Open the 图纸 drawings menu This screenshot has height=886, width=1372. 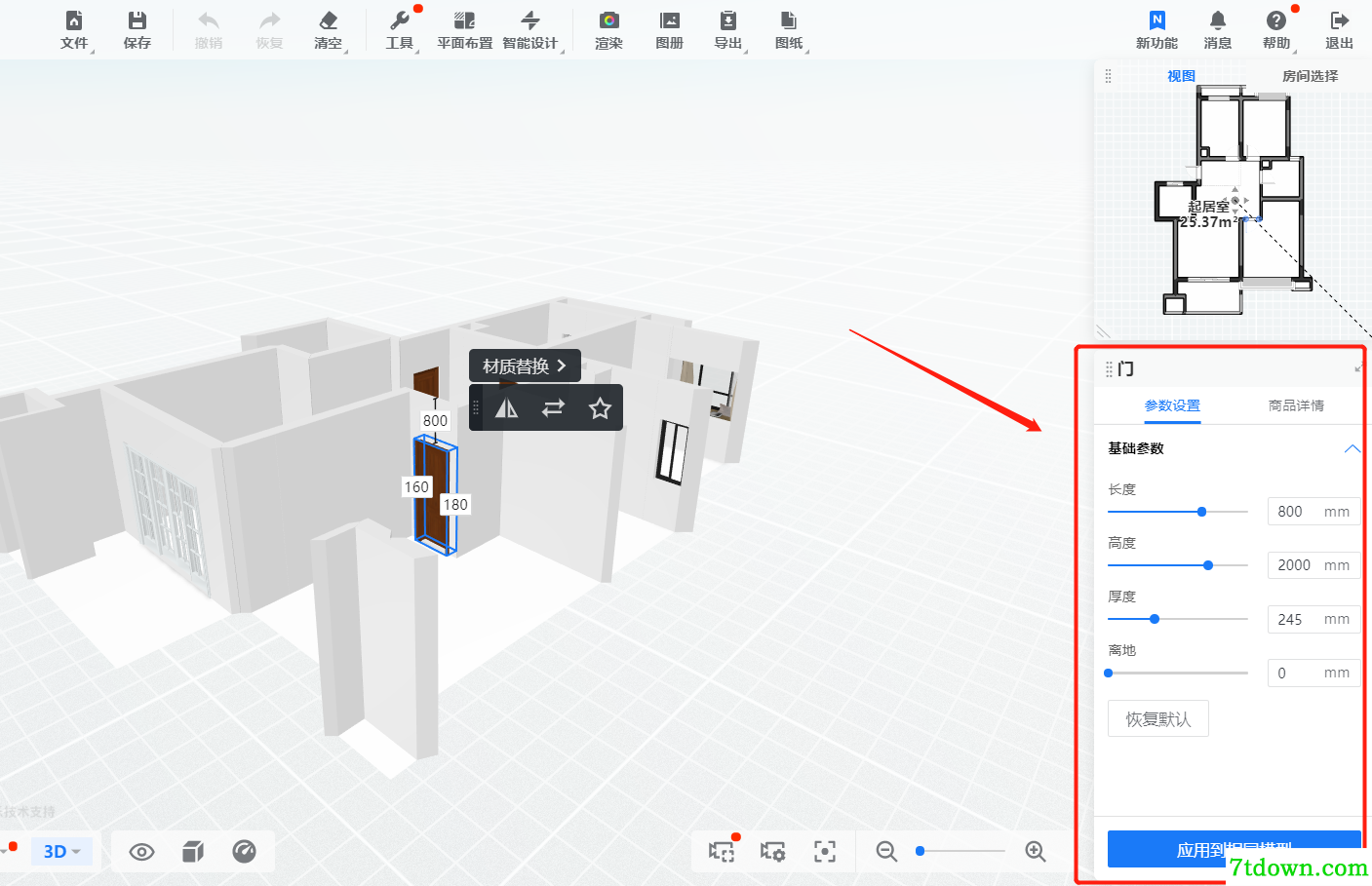point(789,30)
